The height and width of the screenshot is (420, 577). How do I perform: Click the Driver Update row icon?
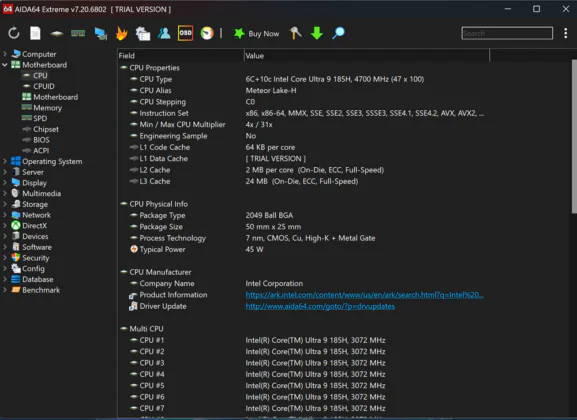(133, 306)
